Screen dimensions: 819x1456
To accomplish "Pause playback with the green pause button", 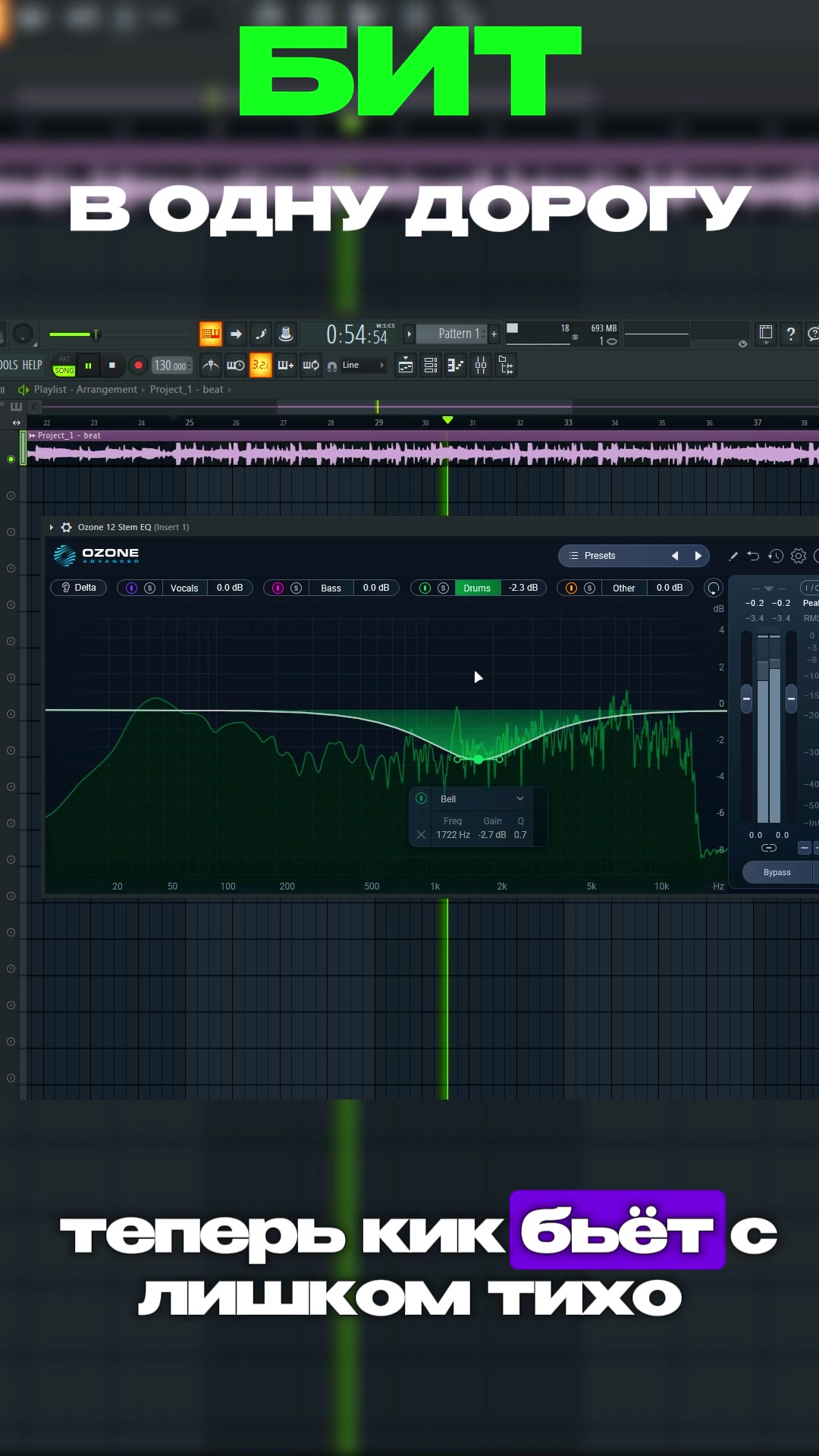I will [x=88, y=366].
